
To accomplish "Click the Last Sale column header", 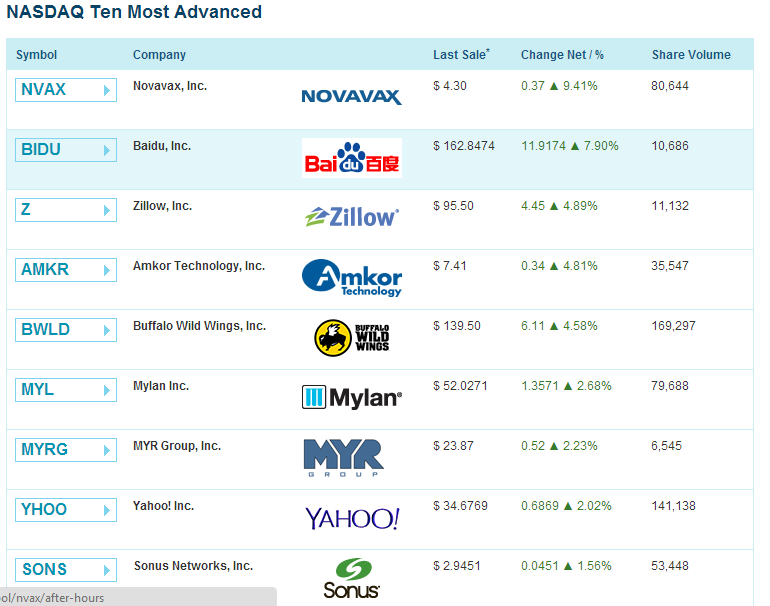I will (x=461, y=54).
